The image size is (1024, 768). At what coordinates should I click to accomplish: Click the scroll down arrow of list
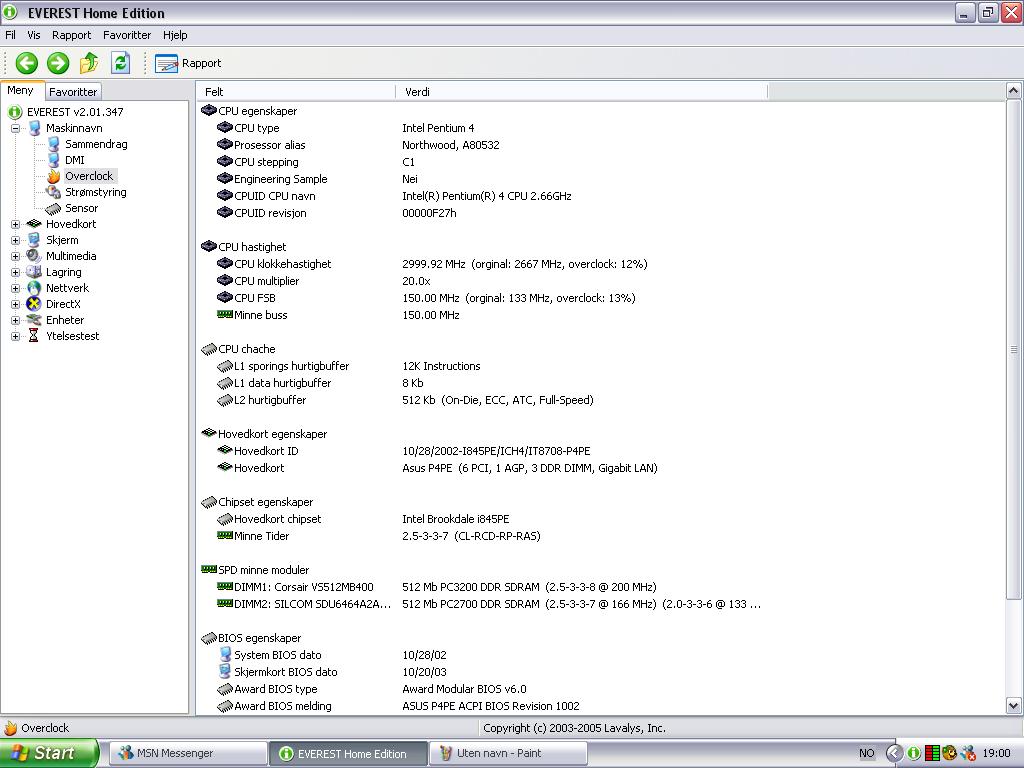point(1014,705)
